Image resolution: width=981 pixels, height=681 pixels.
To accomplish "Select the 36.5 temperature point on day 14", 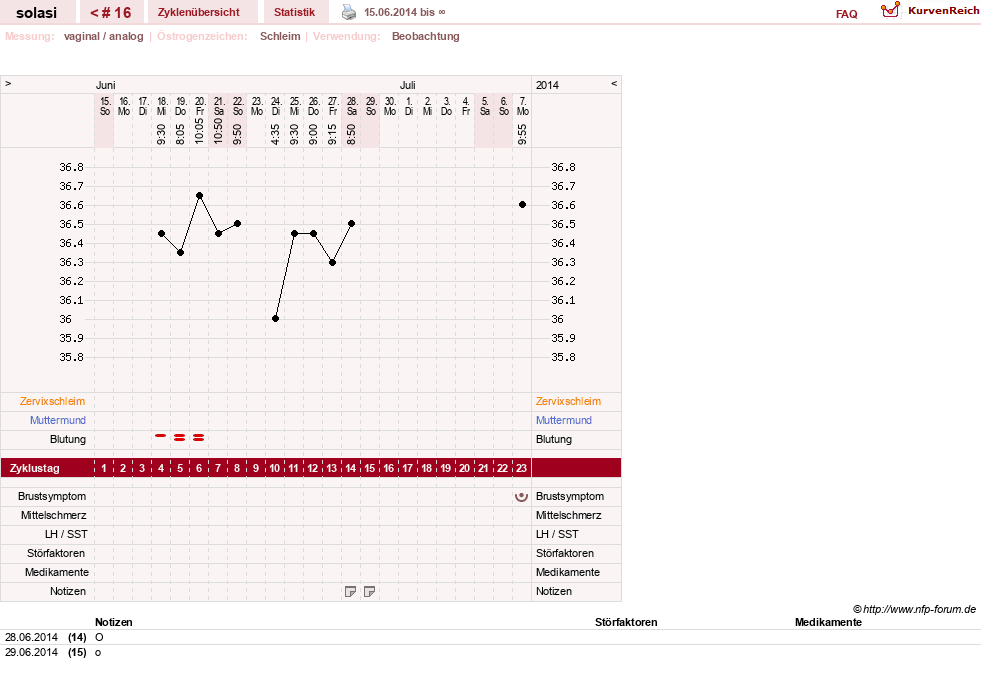I will tap(352, 223).
